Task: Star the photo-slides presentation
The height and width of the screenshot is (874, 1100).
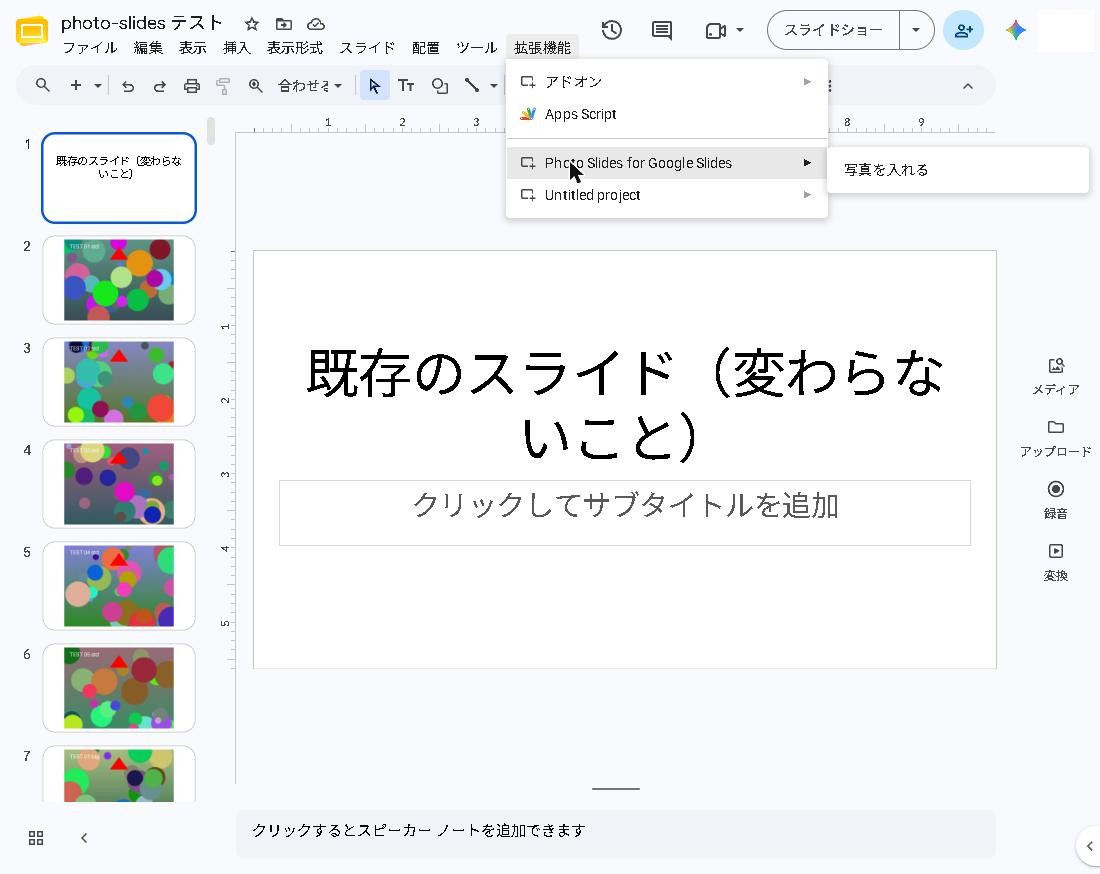Action: [252, 25]
